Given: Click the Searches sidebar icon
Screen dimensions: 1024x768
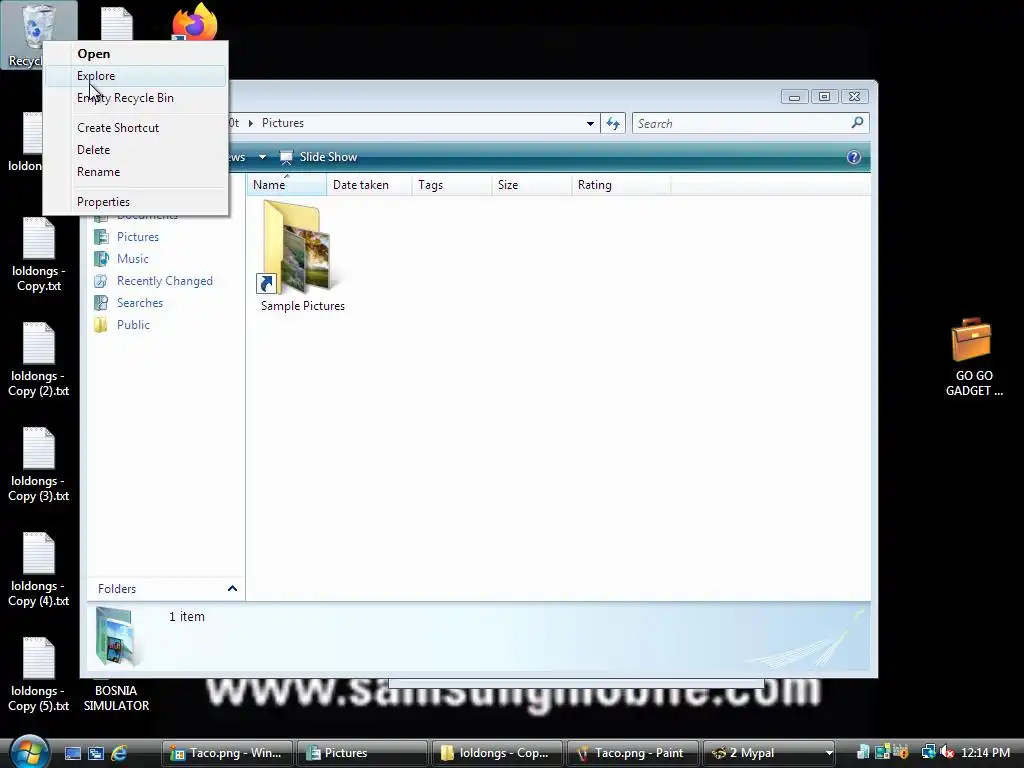Looking at the screenshot, I should coord(101,303).
